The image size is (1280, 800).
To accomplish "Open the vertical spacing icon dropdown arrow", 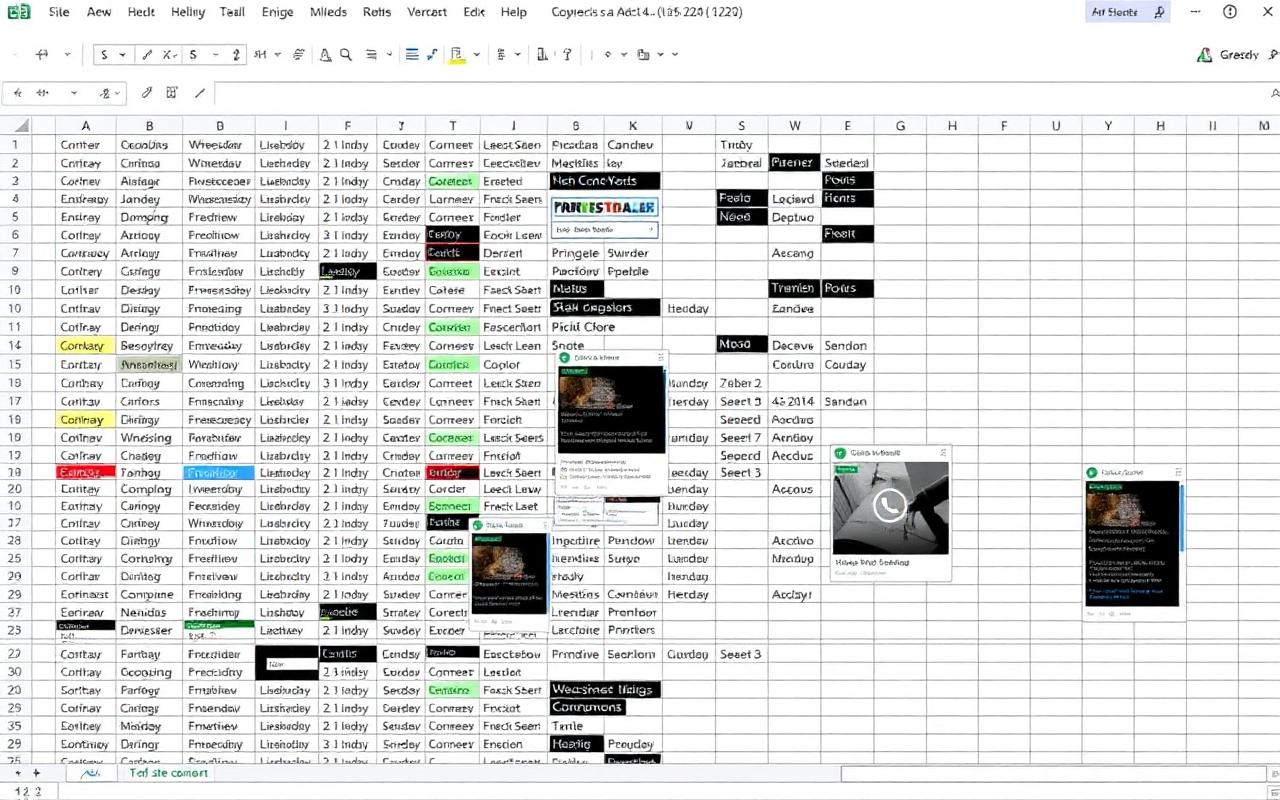I will pos(517,55).
